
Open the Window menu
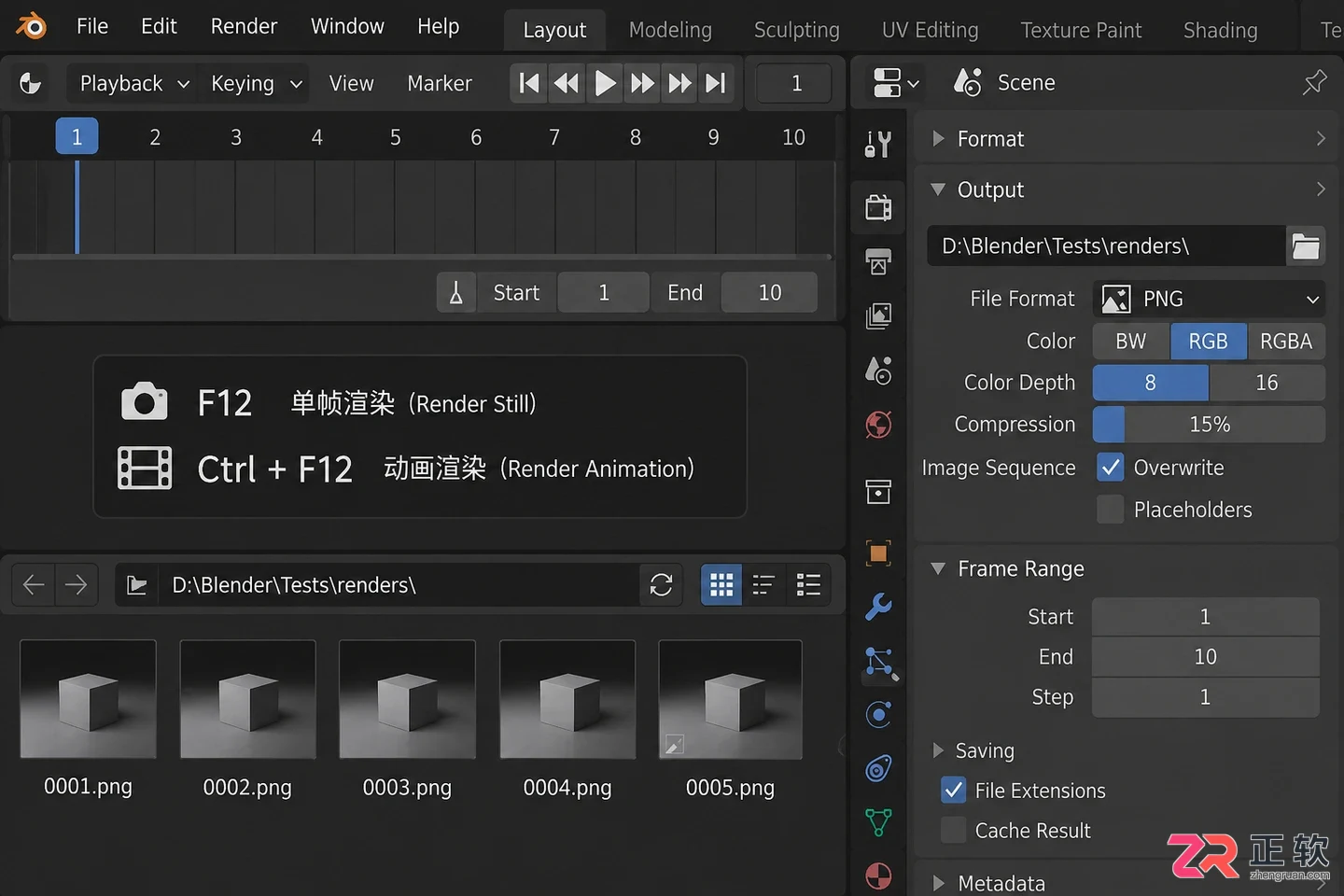(347, 26)
